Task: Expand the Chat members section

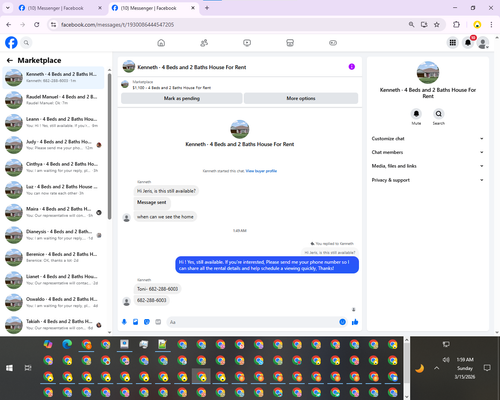Action: [428, 152]
